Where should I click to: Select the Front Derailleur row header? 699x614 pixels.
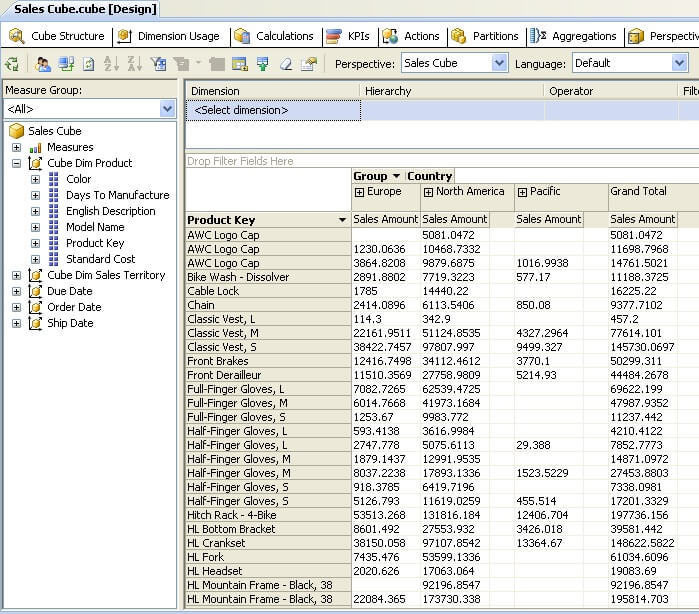[x=268, y=375]
